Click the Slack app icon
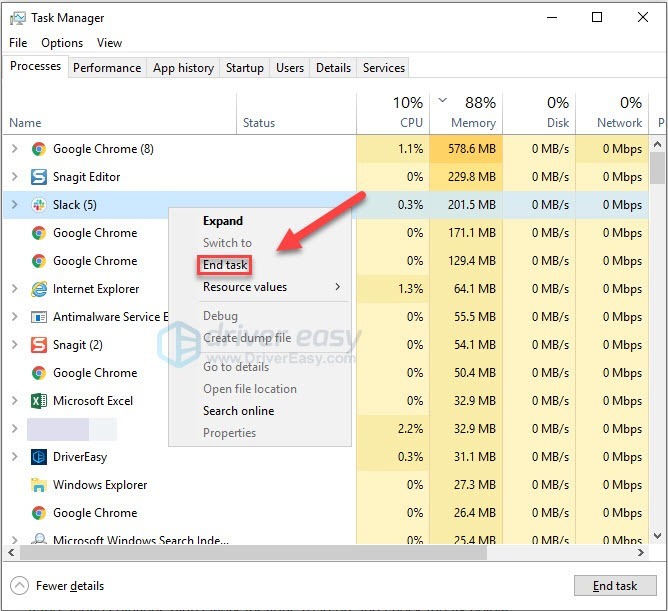This screenshot has width=668, height=611. pyautogui.click(x=39, y=205)
